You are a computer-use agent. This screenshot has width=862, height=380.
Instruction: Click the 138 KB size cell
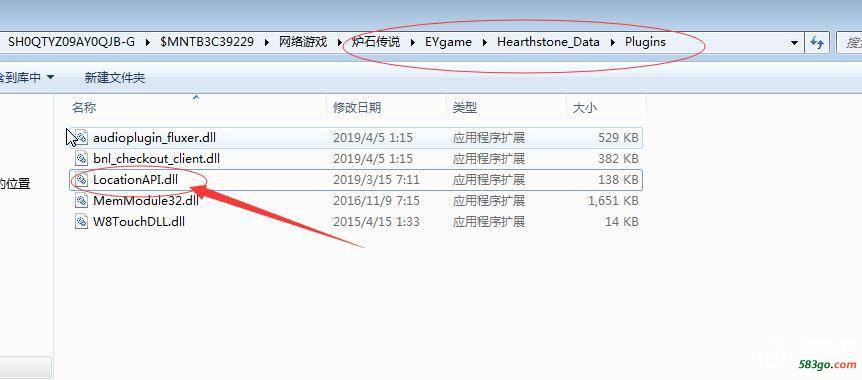click(618, 179)
